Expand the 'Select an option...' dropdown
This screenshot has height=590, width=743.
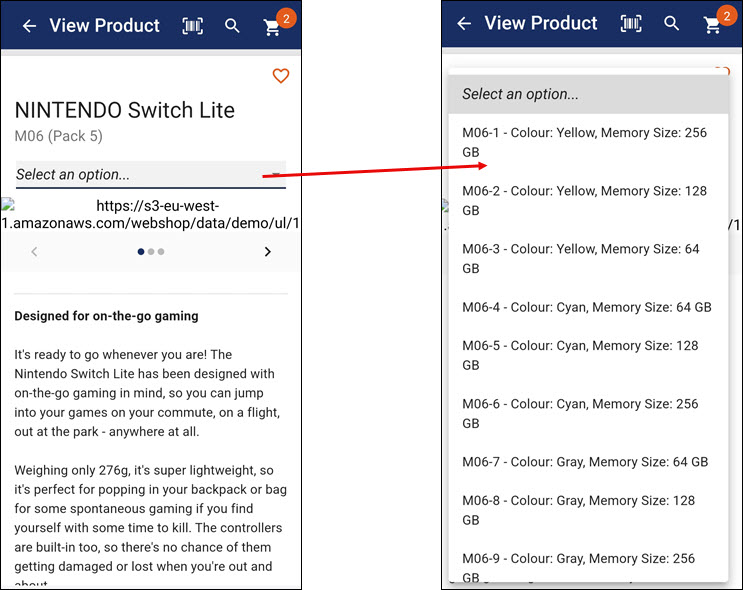150,174
